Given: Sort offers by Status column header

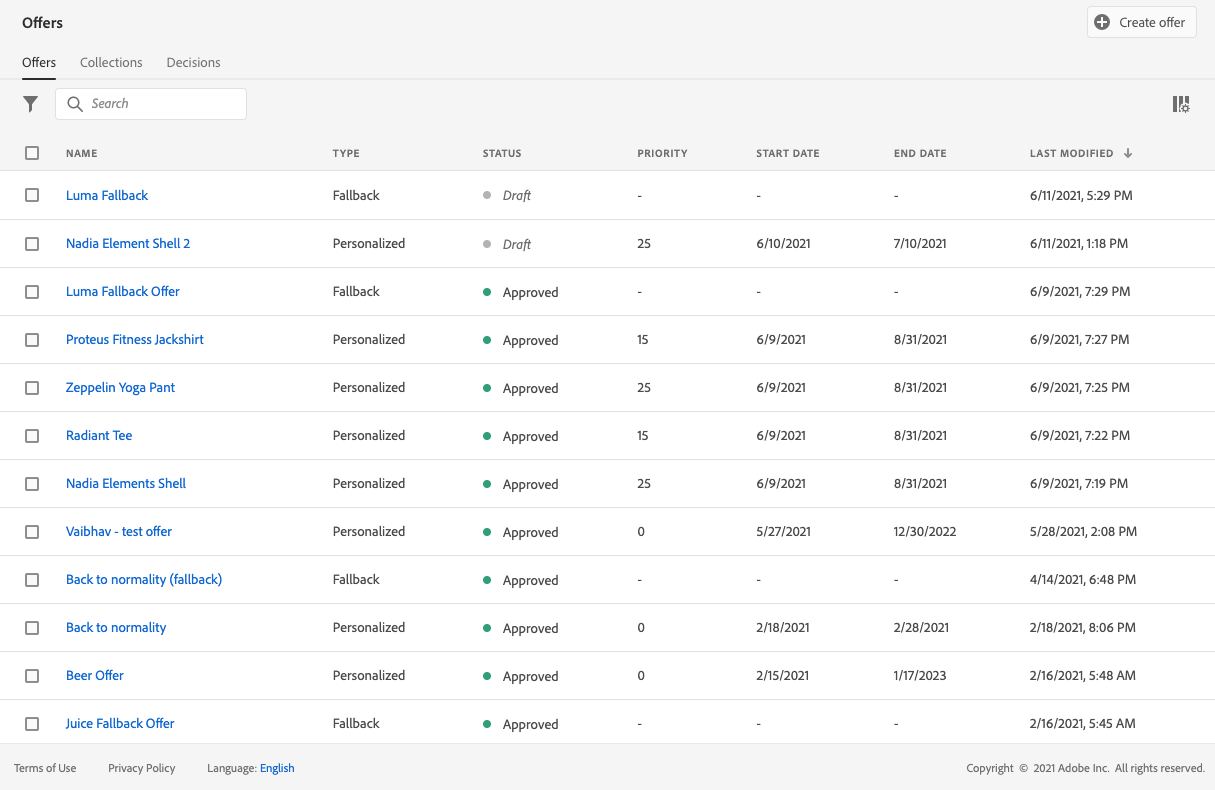Looking at the screenshot, I should (x=502, y=153).
